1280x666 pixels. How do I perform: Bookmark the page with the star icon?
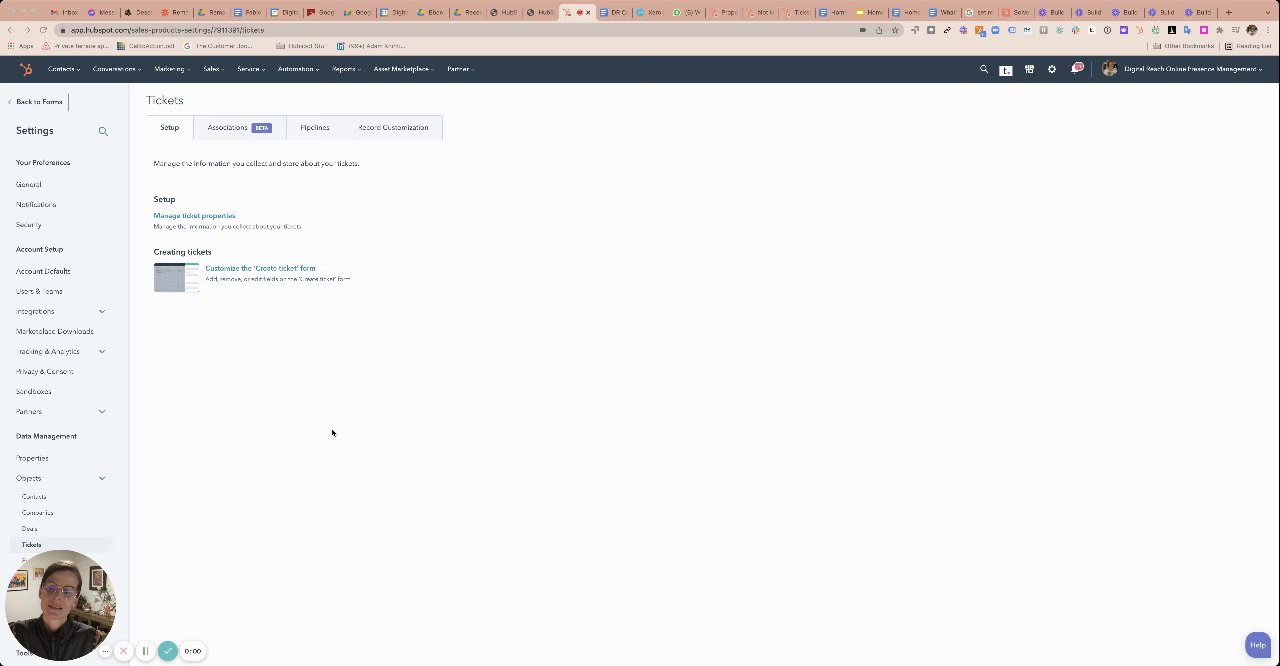click(896, 30)
